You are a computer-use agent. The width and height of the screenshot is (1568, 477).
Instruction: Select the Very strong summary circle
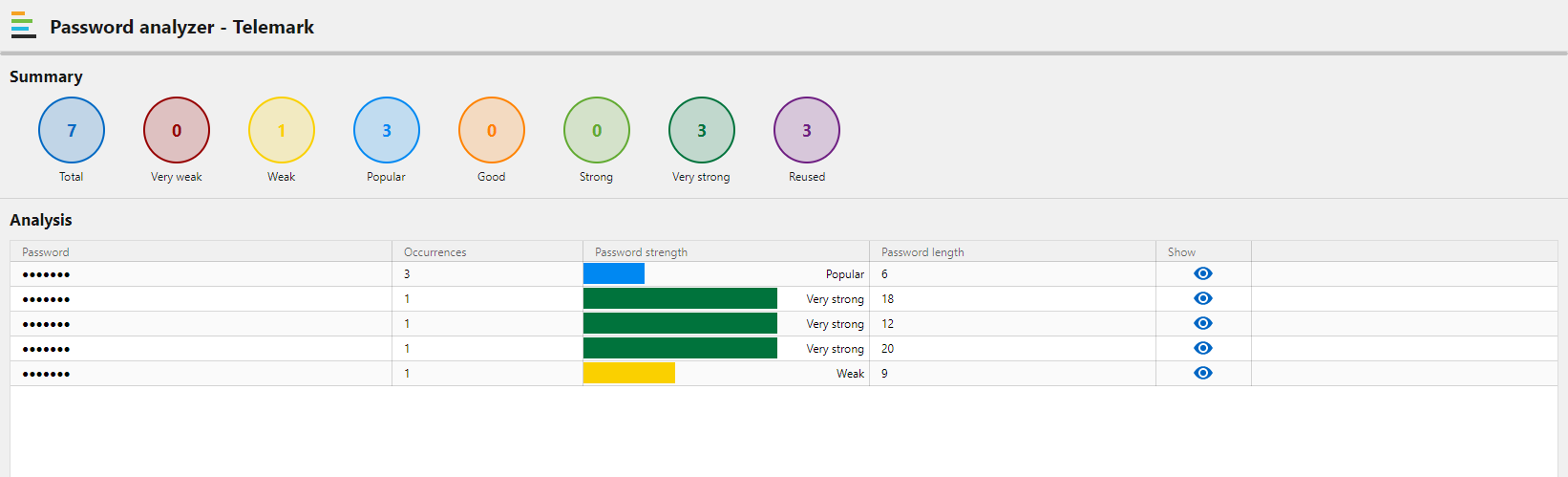(x=702, y=130)
